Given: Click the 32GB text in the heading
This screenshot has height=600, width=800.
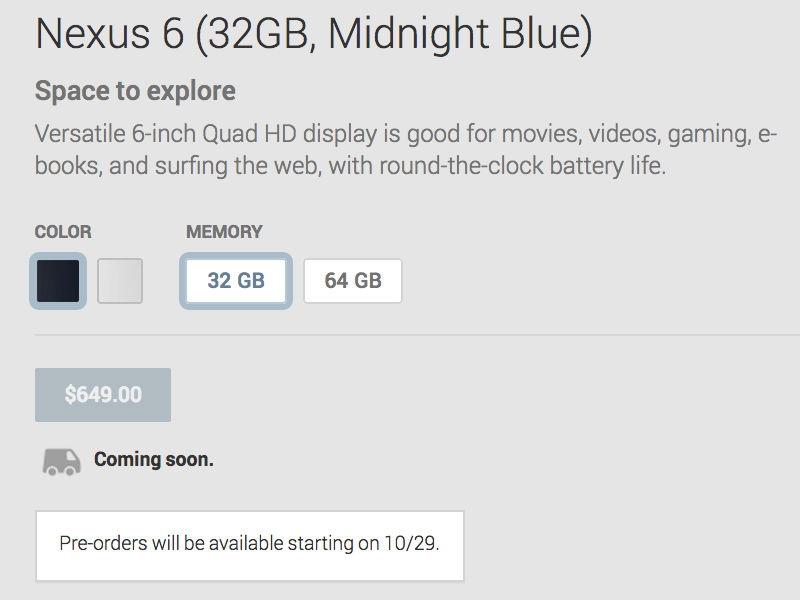Looking at the screenshot, I should click(258, 34).
